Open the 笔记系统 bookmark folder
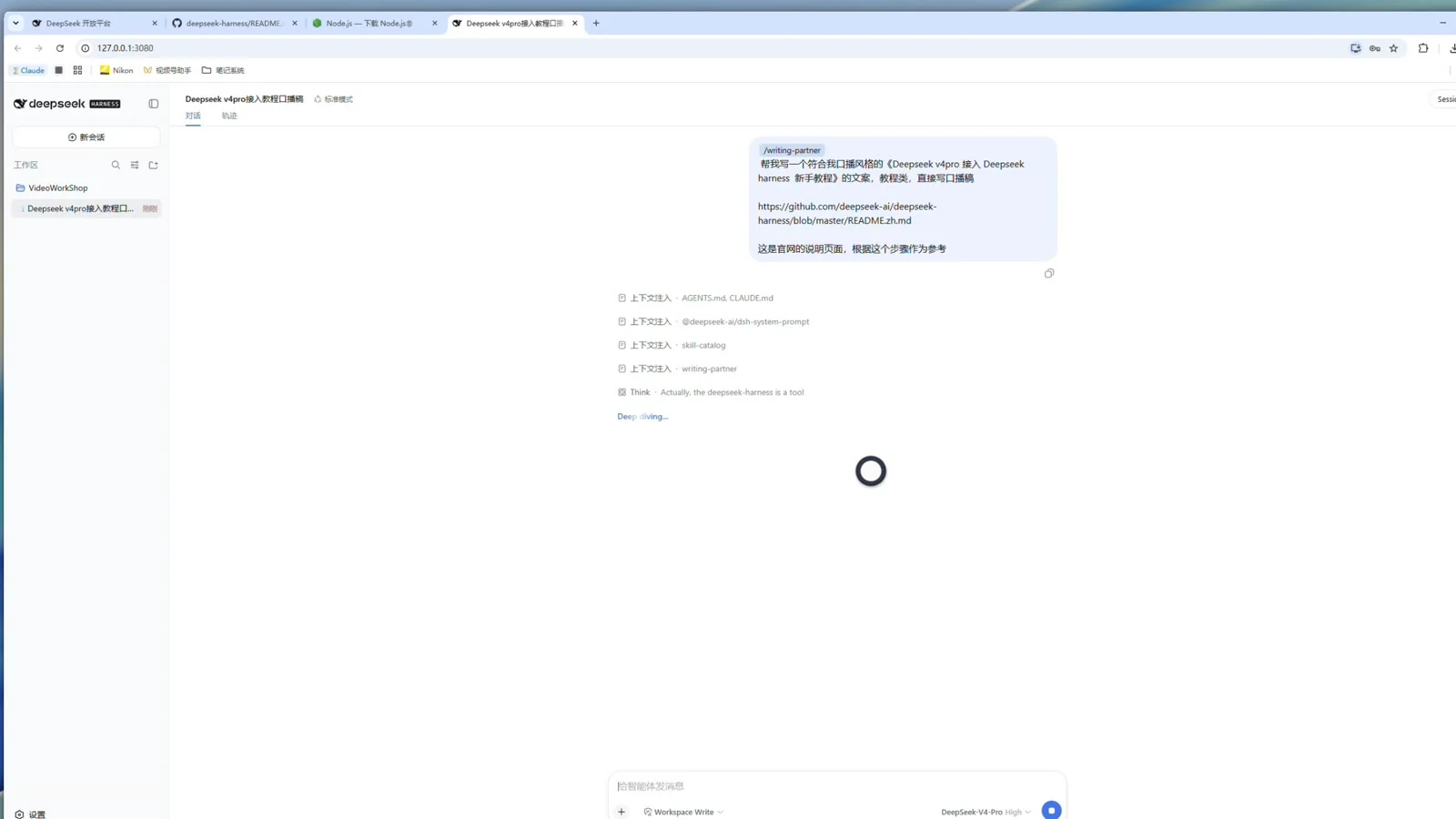The image size is (1456, 819). pos(223,70)
